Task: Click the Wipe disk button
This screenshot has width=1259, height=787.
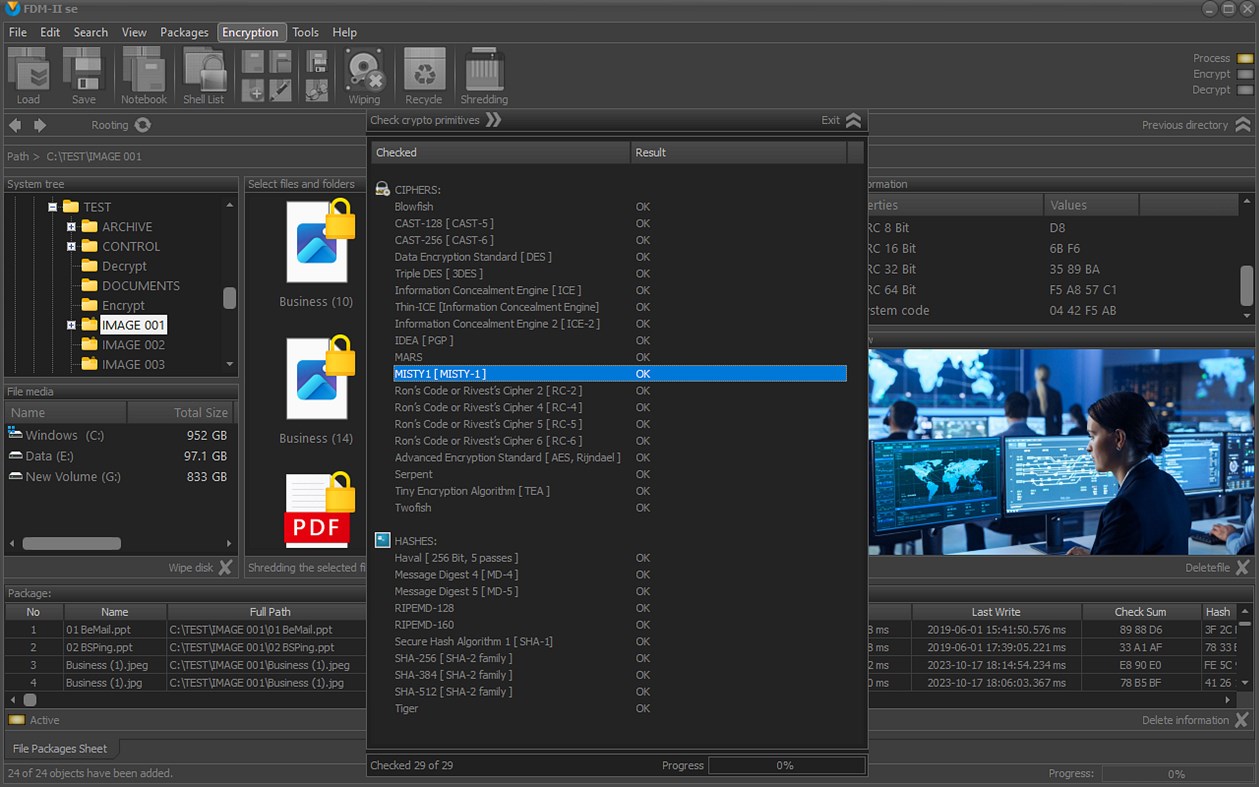Action: (195, 567)
